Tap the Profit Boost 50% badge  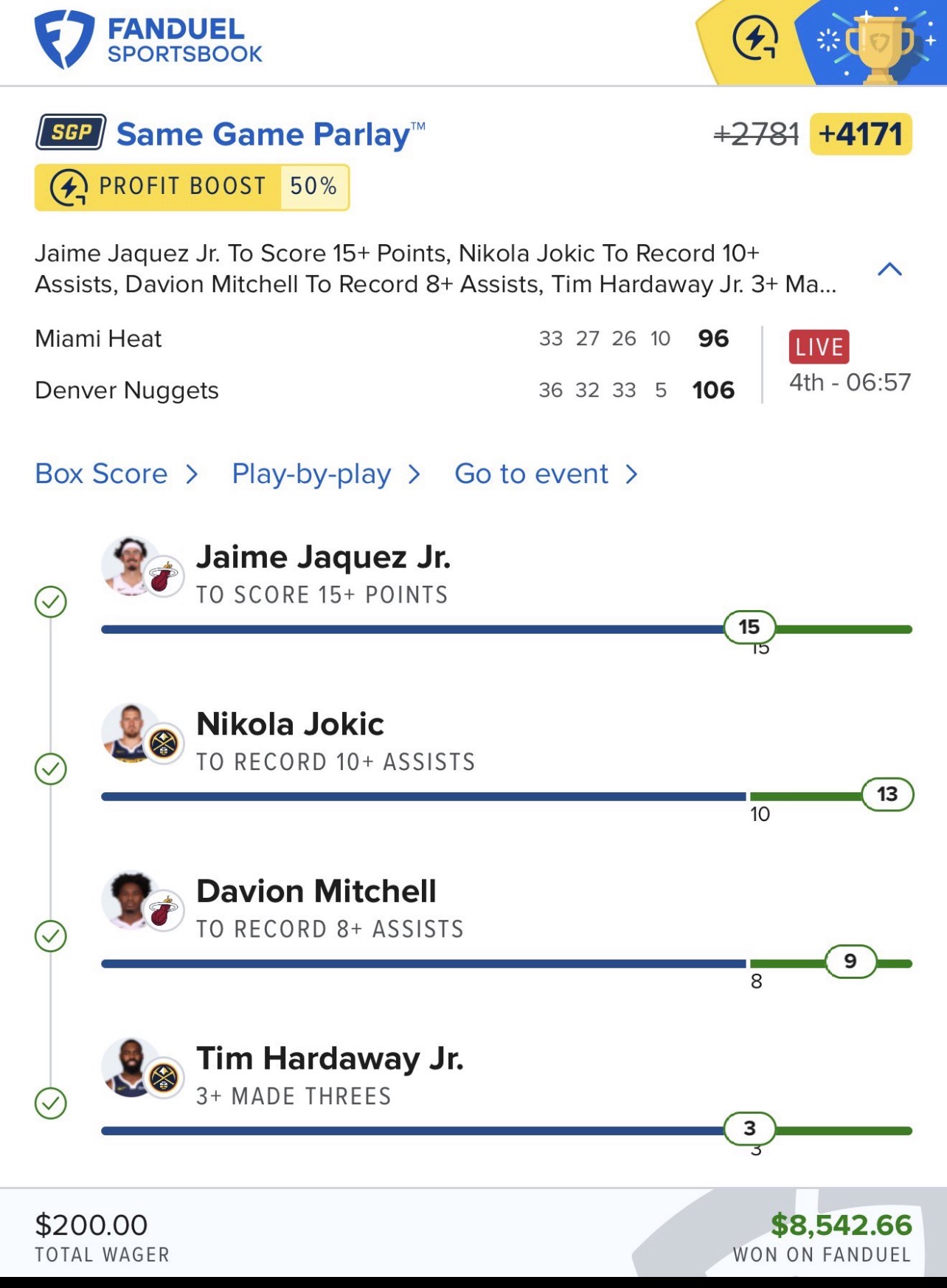pyautogui.click(x=192, y=187)
